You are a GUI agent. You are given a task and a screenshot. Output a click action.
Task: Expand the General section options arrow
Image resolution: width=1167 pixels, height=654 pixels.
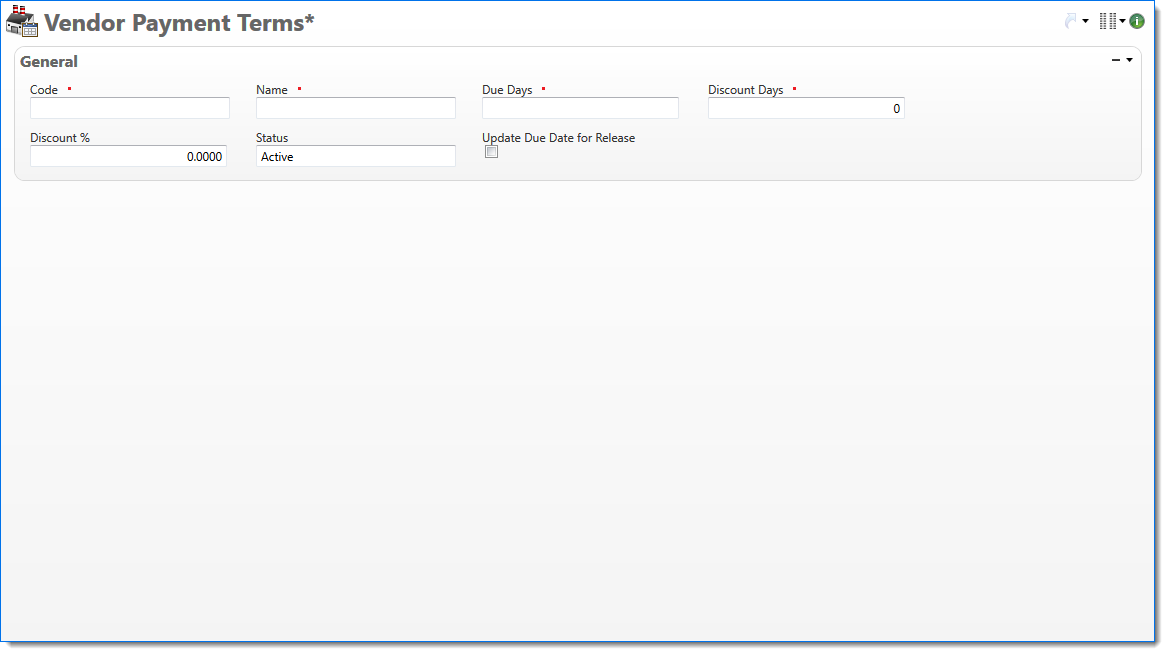[1130, 61]
